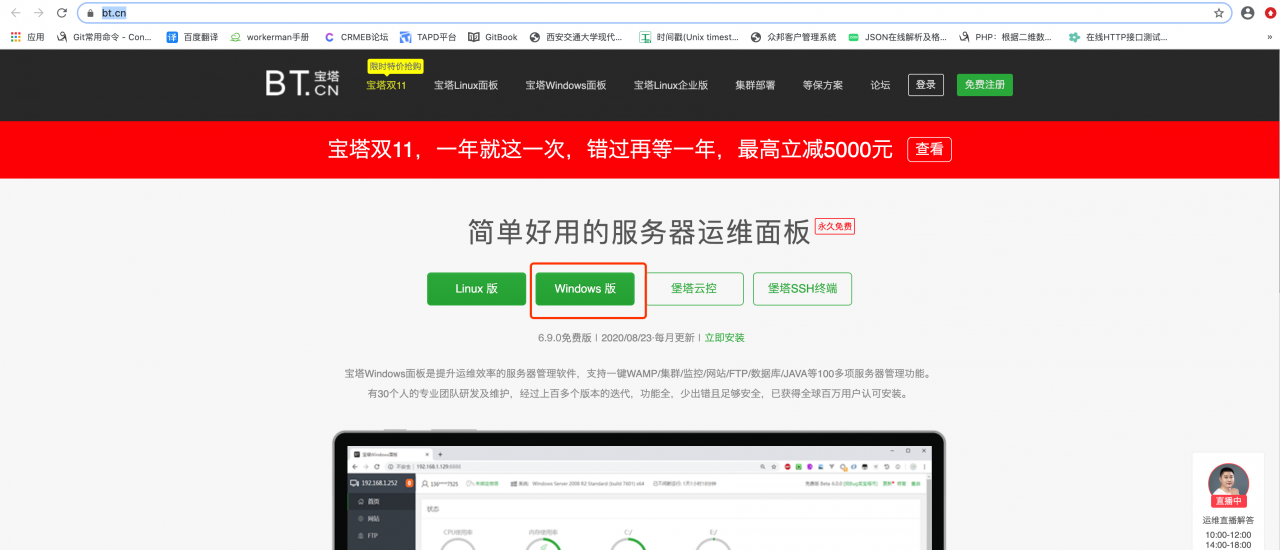Click 查看 on the red banner
Image resolution: width=1280 pixels, height=550 pixels.
pyautogui.click(x=930, y=149)
